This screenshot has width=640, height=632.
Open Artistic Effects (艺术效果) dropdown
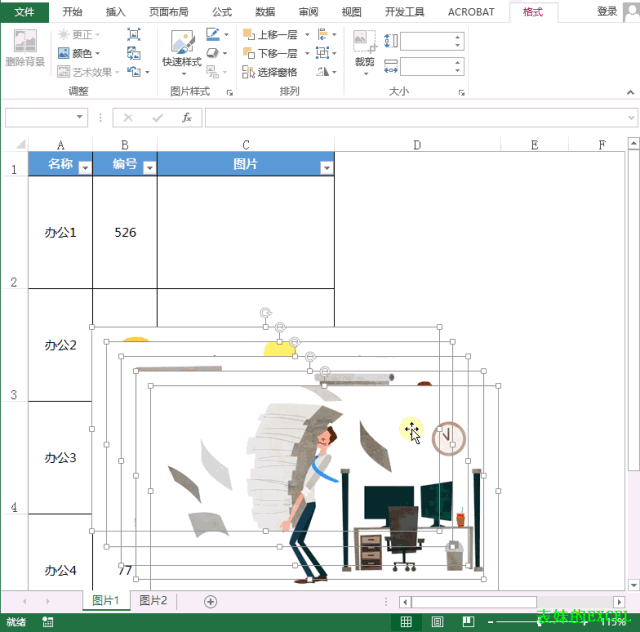(x=88, y=72)
